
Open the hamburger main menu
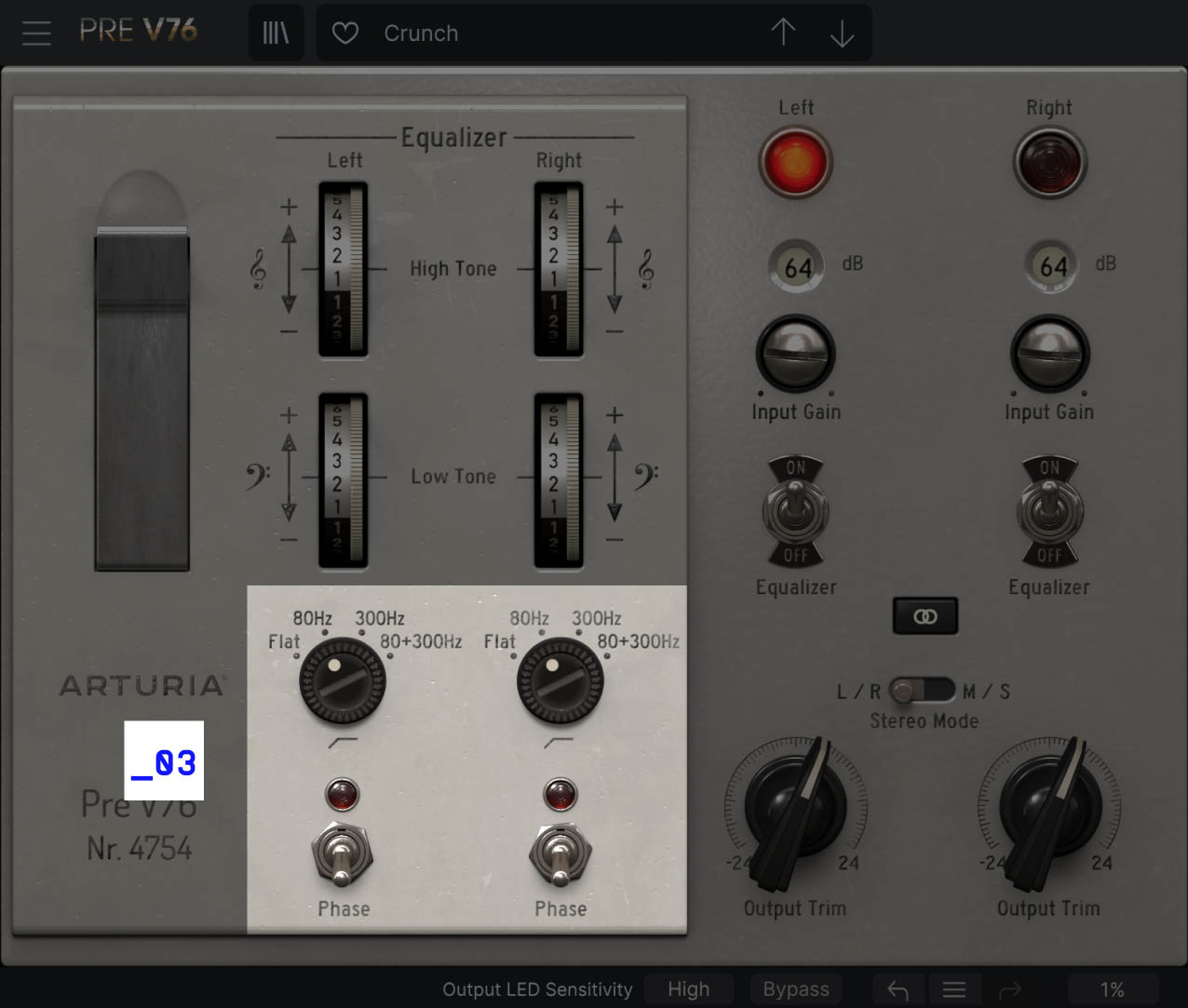(x=36, y=34)
